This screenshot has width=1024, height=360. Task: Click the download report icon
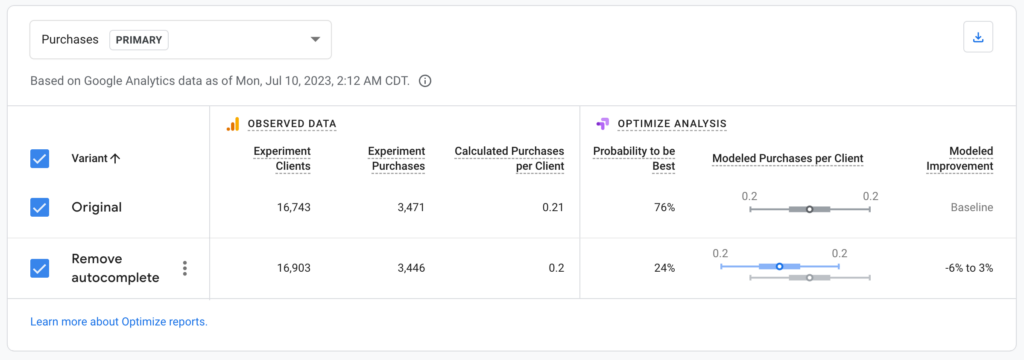(978, 37)
